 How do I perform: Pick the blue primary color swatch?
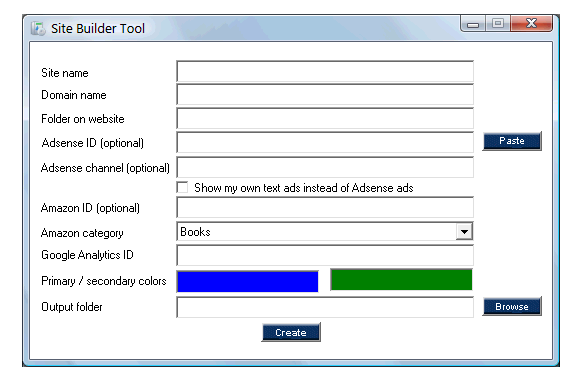(x=248, y=281)
